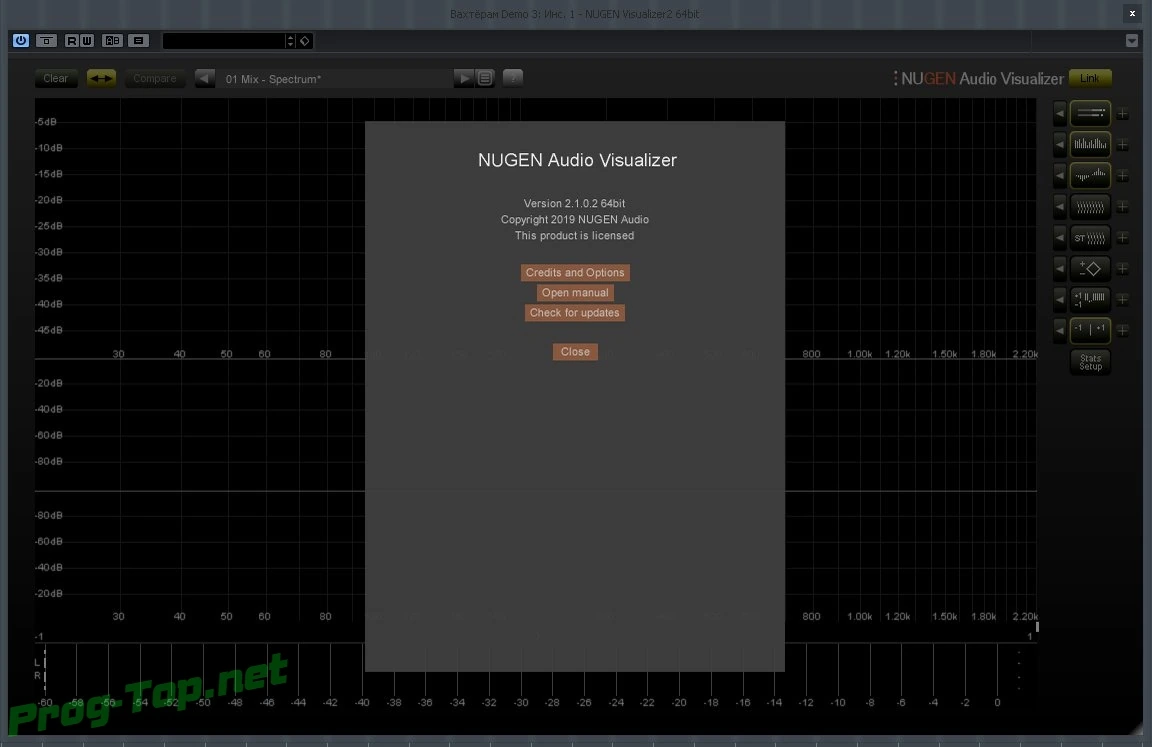Click the diamond preset browser icon
1152x747 pixels.
pyautogui.click(x=305, y=40)
